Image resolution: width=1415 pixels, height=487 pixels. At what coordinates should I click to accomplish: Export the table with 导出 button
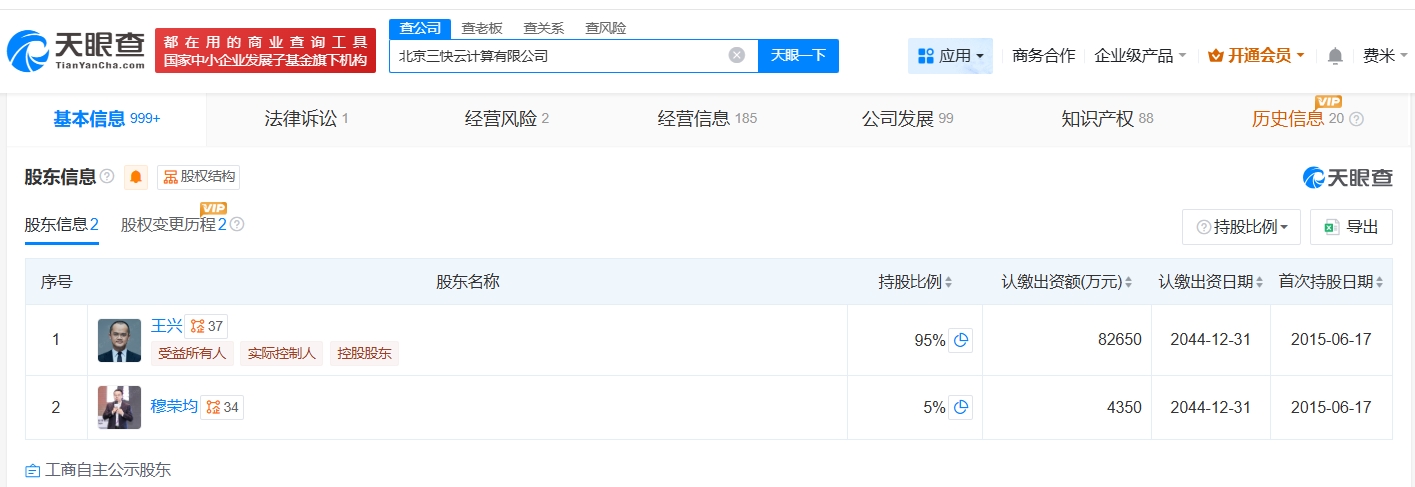click(1351, 227)
